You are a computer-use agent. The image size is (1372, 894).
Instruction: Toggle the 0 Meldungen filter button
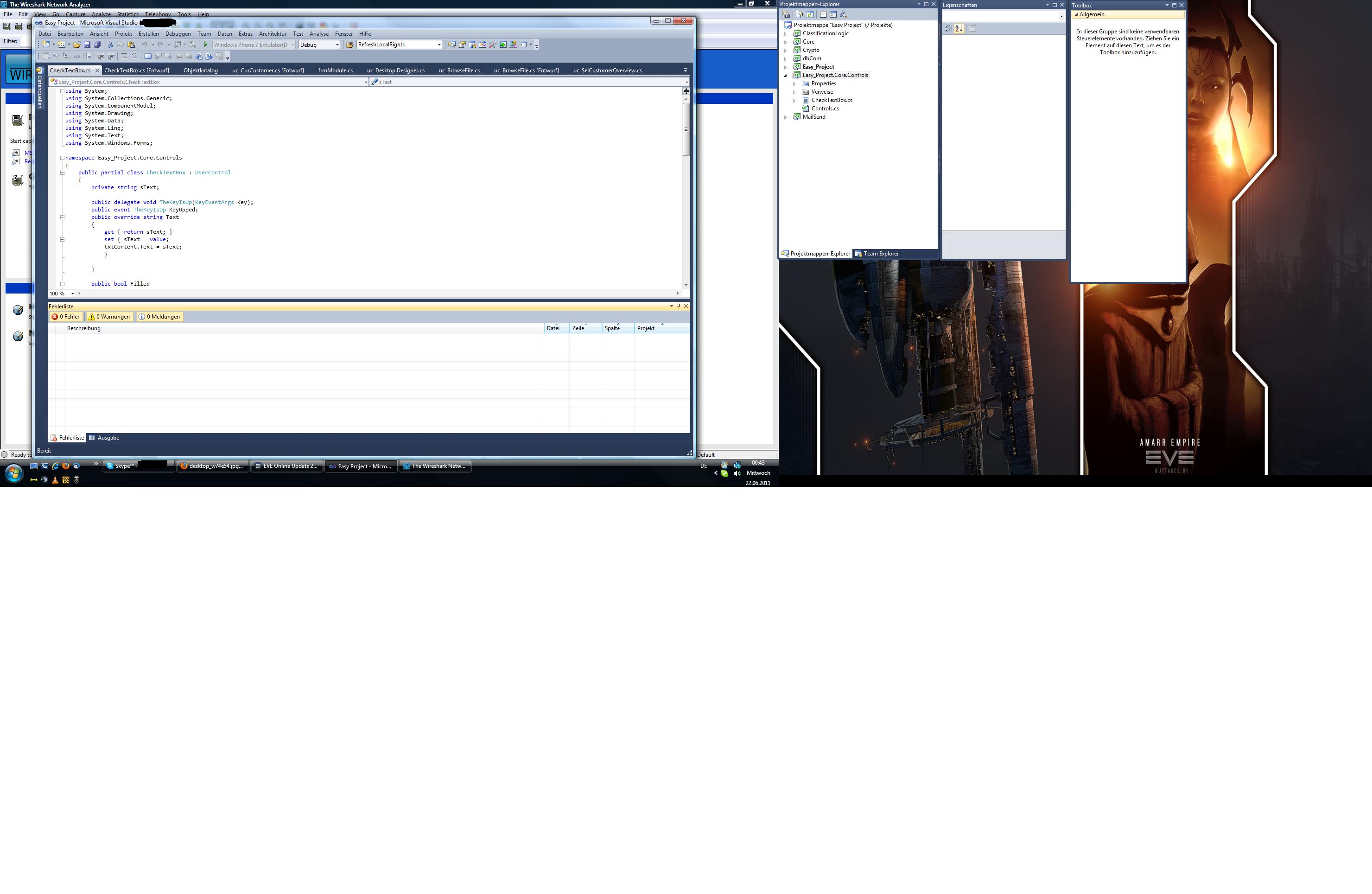[159, 317]
